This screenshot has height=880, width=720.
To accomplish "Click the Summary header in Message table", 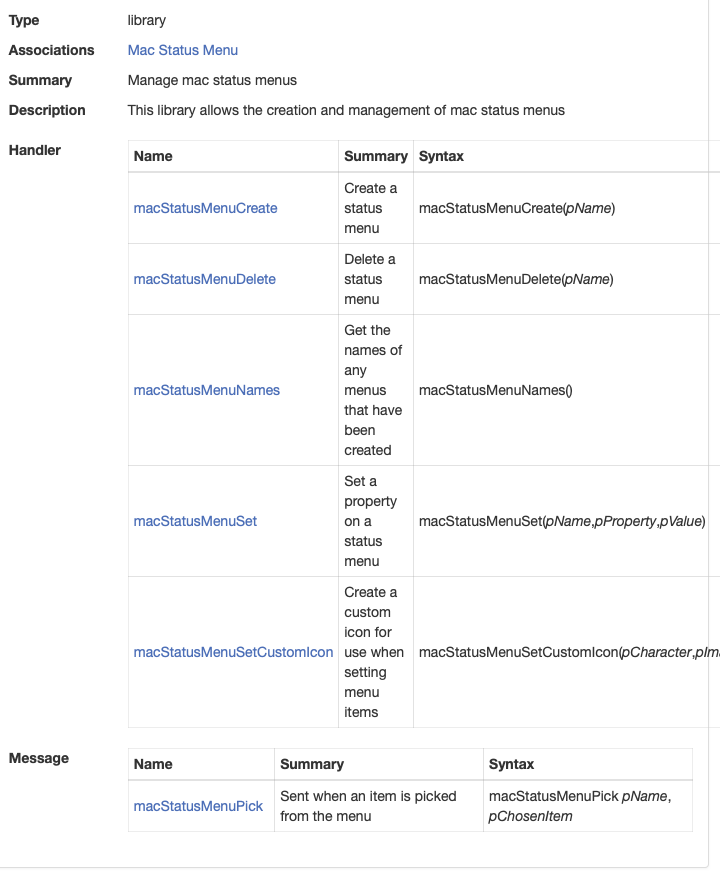I will point(312,764).
